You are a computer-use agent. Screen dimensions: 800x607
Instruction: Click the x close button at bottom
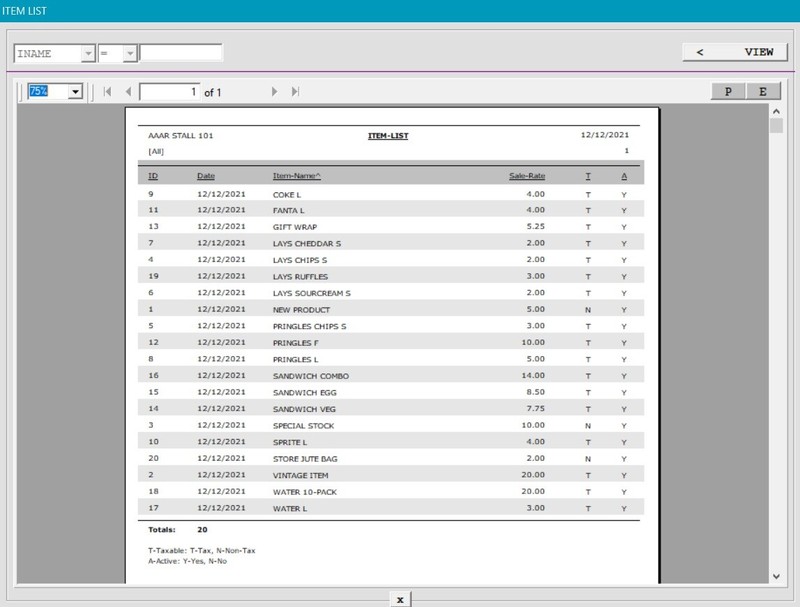[x=400, y=600]
